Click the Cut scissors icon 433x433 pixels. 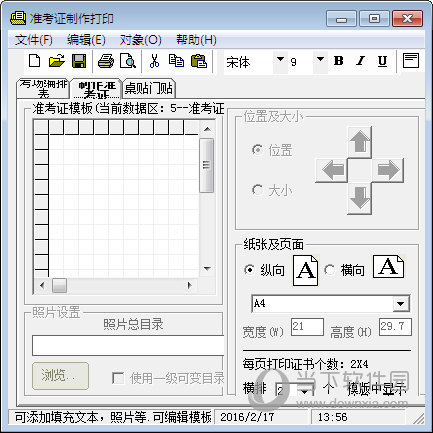pos(154,61)
